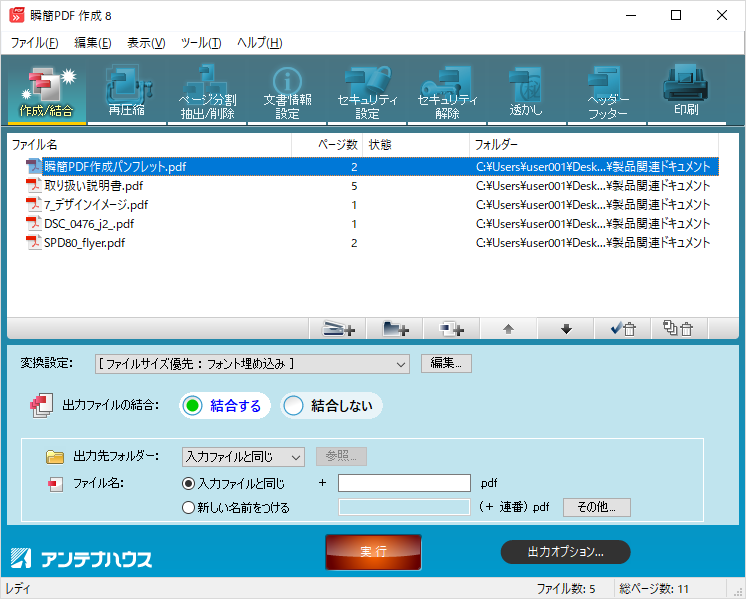Screen dimensions: 746x599
Task: Maximize the 瞬簡PDF 作成 8 window
Action: click(x=676, y=15)
